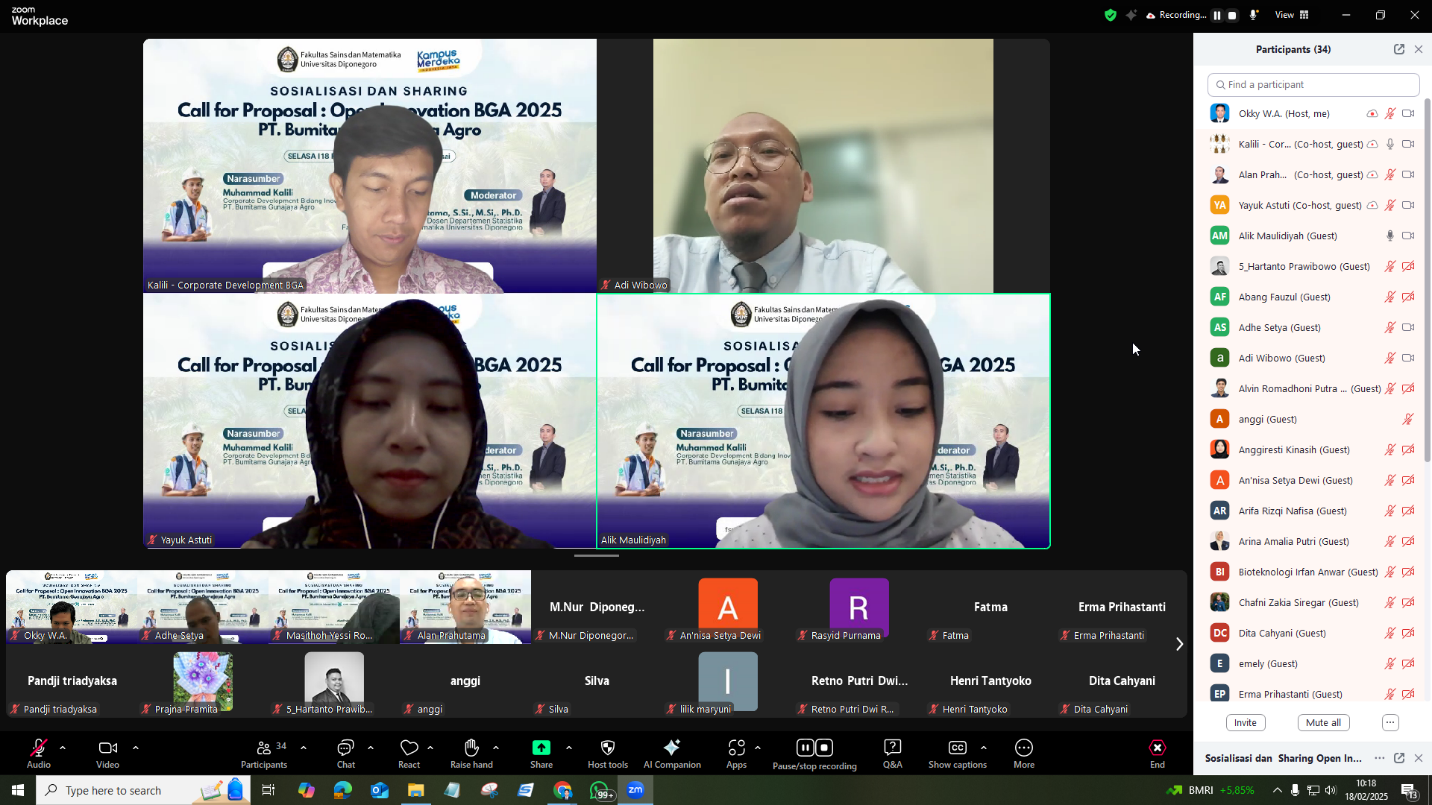Close the Participants panel
Screen dimensions: 1432x805
click(1418, 49)
